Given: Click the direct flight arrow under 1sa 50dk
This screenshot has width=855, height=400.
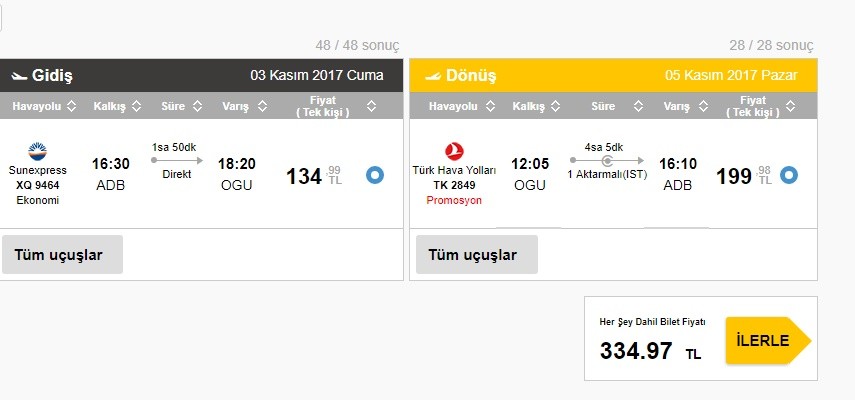Looking at the screenshot, I should 176,160.
